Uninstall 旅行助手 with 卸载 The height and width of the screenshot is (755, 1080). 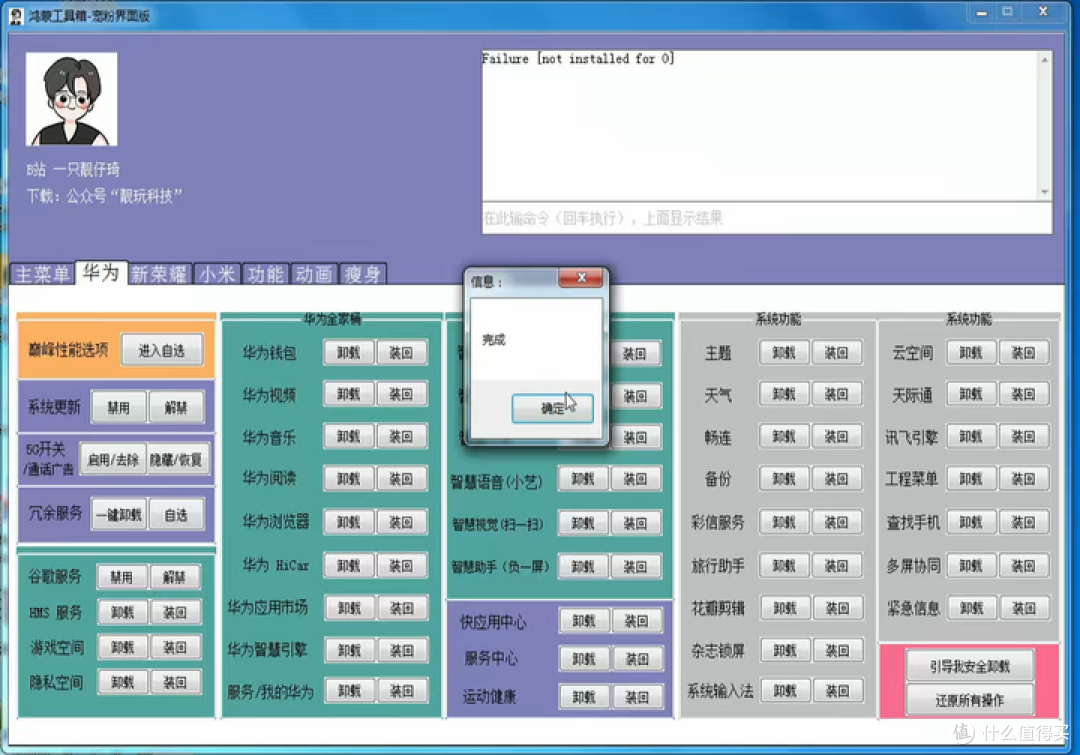[784, 566]
